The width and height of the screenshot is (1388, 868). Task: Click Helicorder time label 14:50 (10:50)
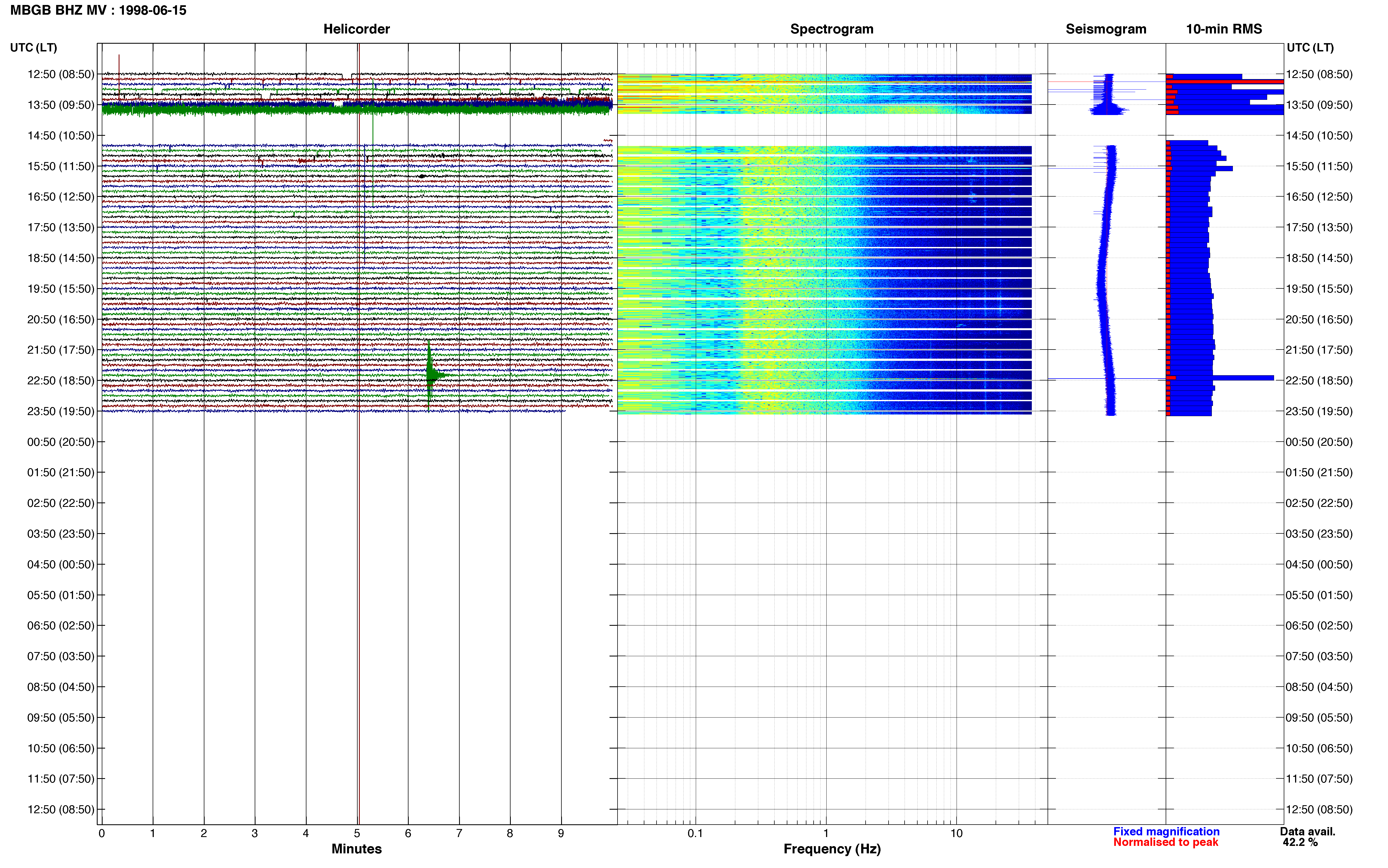61,135
